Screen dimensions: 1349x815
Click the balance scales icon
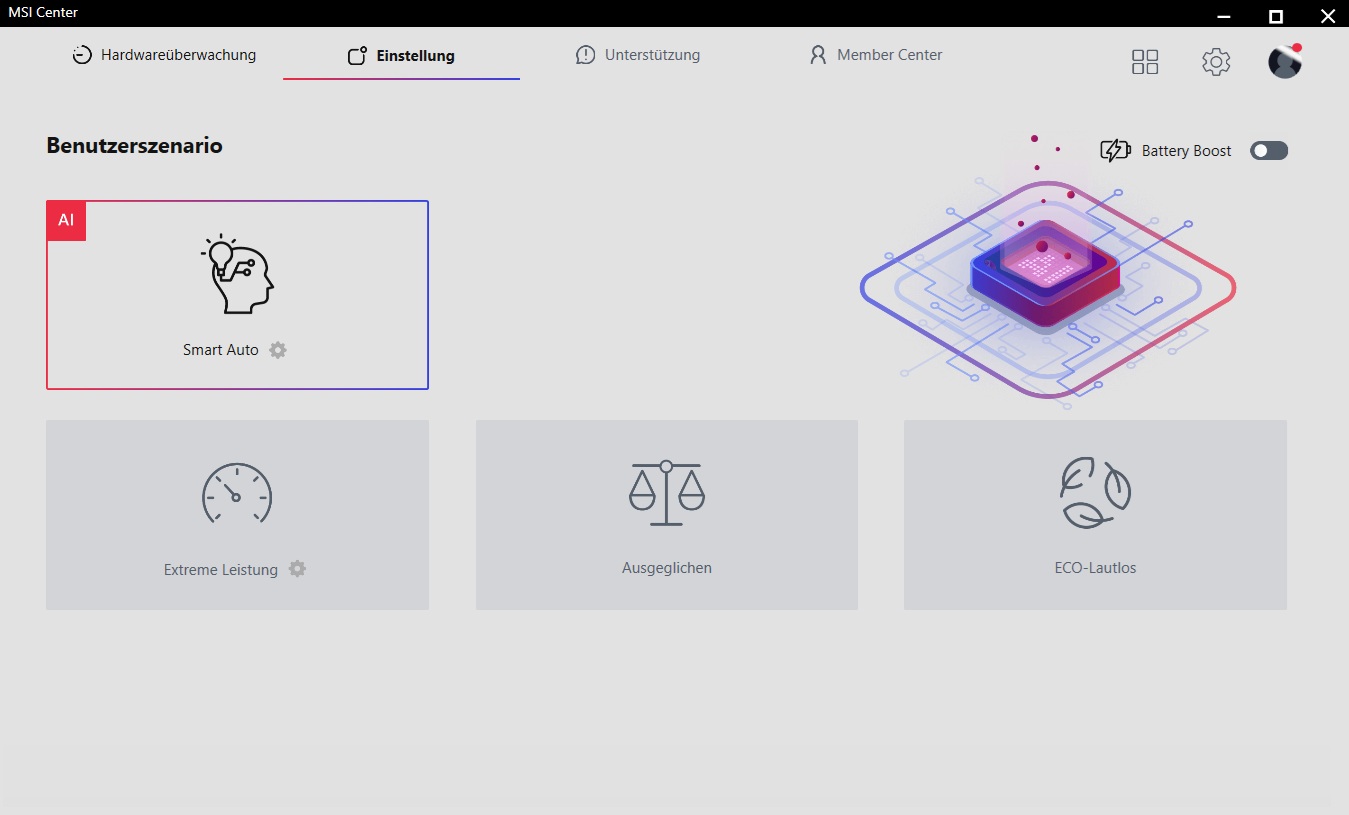click(666, 493)
